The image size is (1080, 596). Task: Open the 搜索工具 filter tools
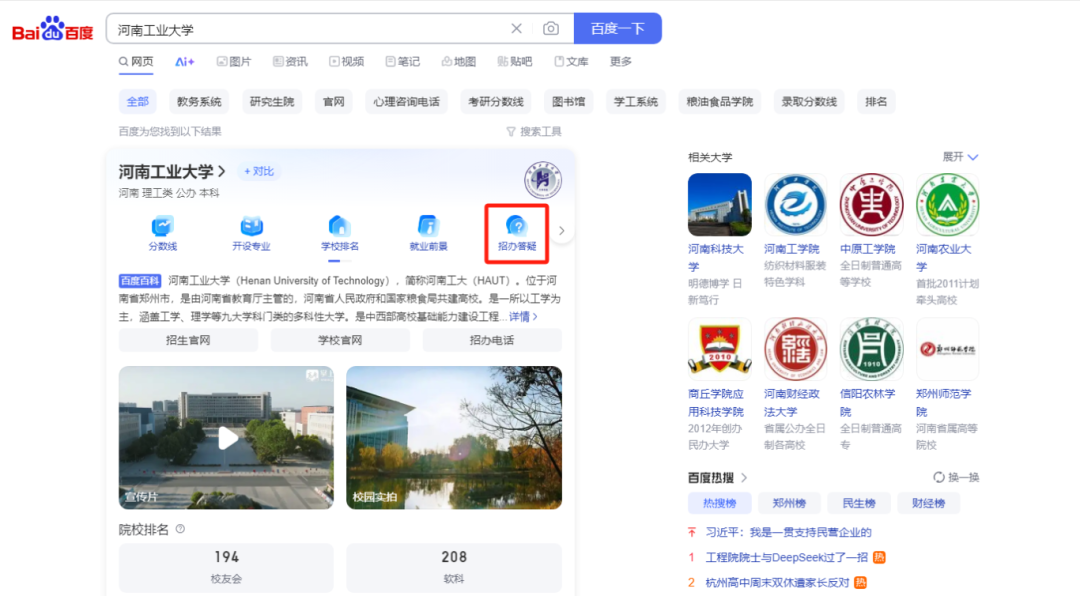click(535, 131)
